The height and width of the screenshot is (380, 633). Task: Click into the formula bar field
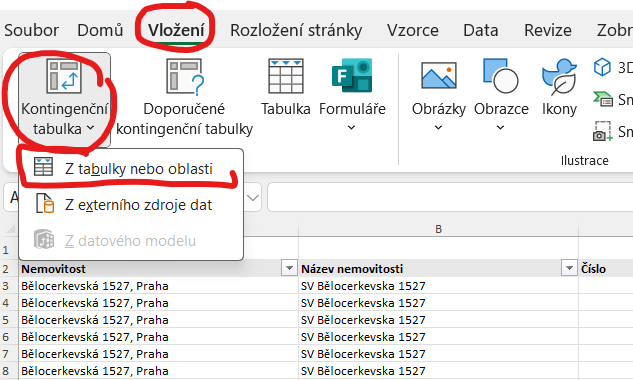coord(450,197)
